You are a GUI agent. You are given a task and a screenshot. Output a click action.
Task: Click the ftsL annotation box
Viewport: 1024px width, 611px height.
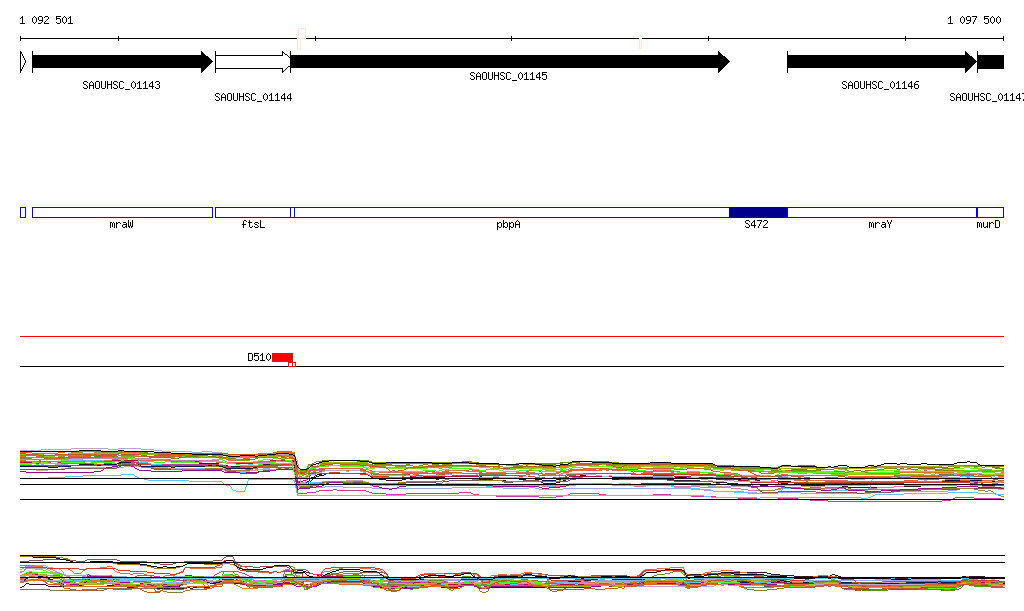252,212
